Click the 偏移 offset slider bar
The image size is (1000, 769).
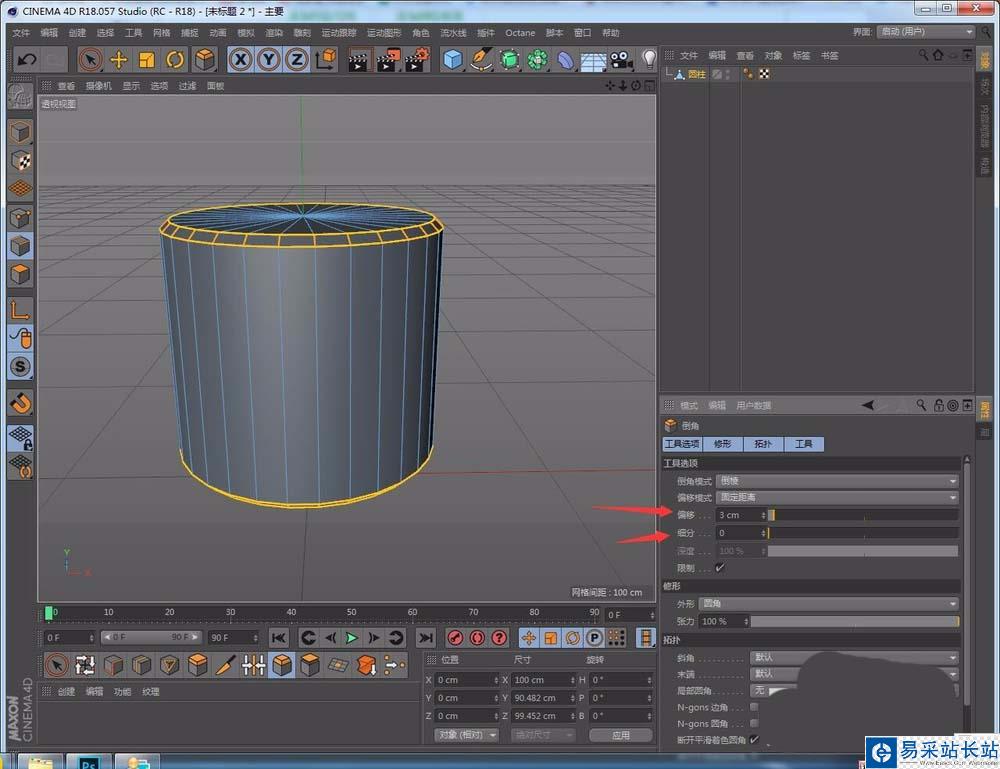click(x=862, y=515)
